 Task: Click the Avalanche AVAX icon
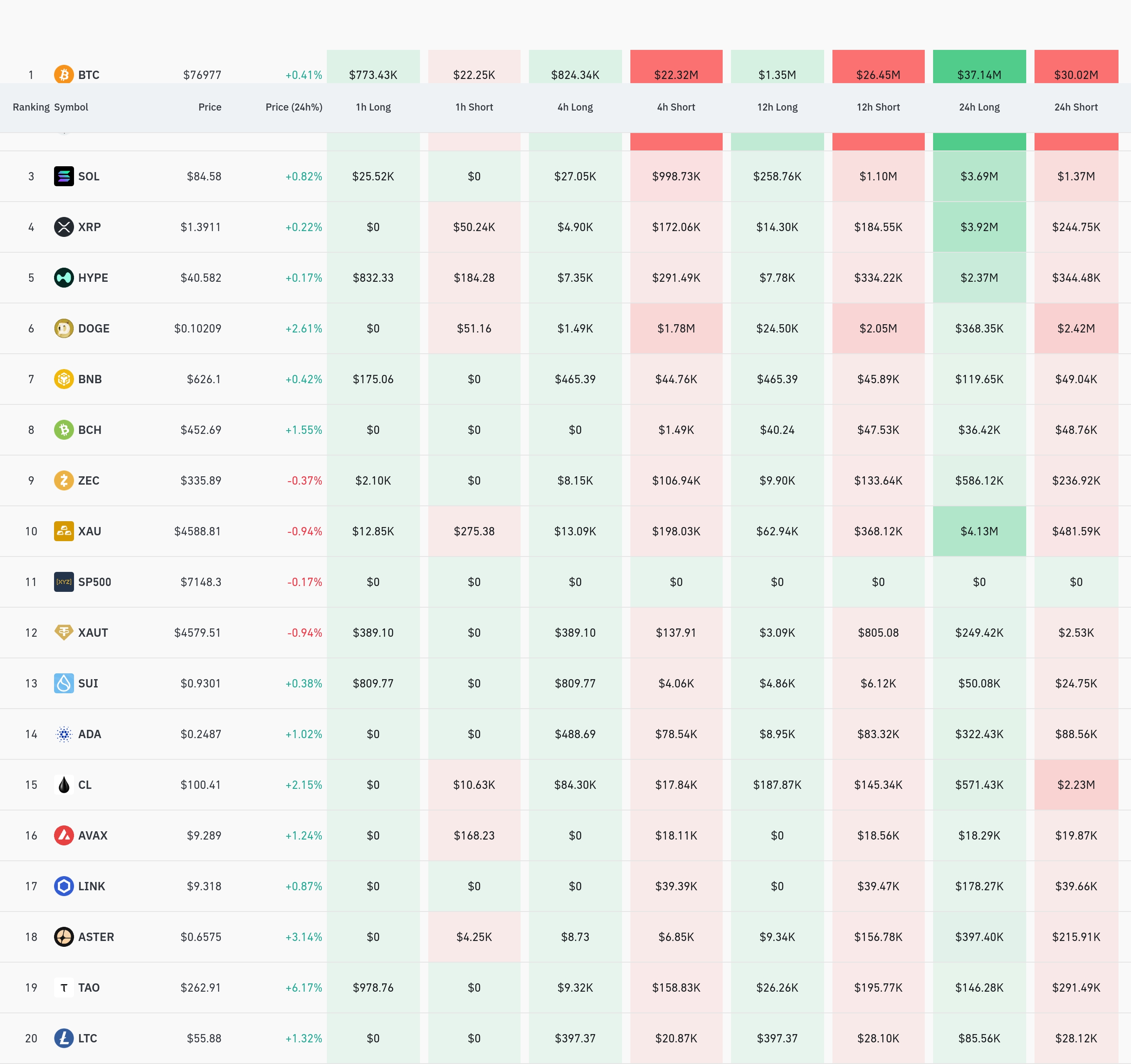[x=64, y=835]
